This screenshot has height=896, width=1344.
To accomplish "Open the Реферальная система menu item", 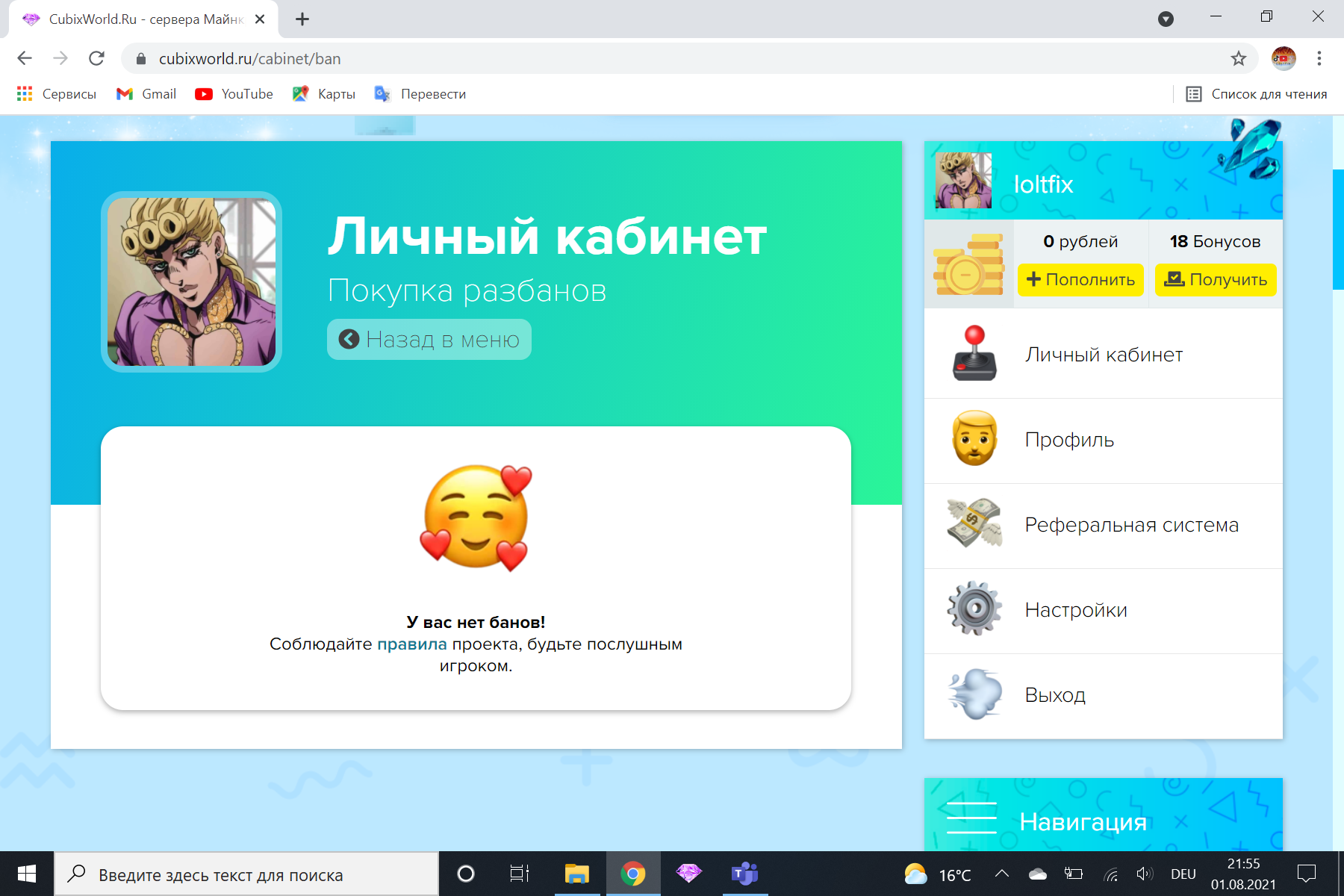I will [1131, 525].
